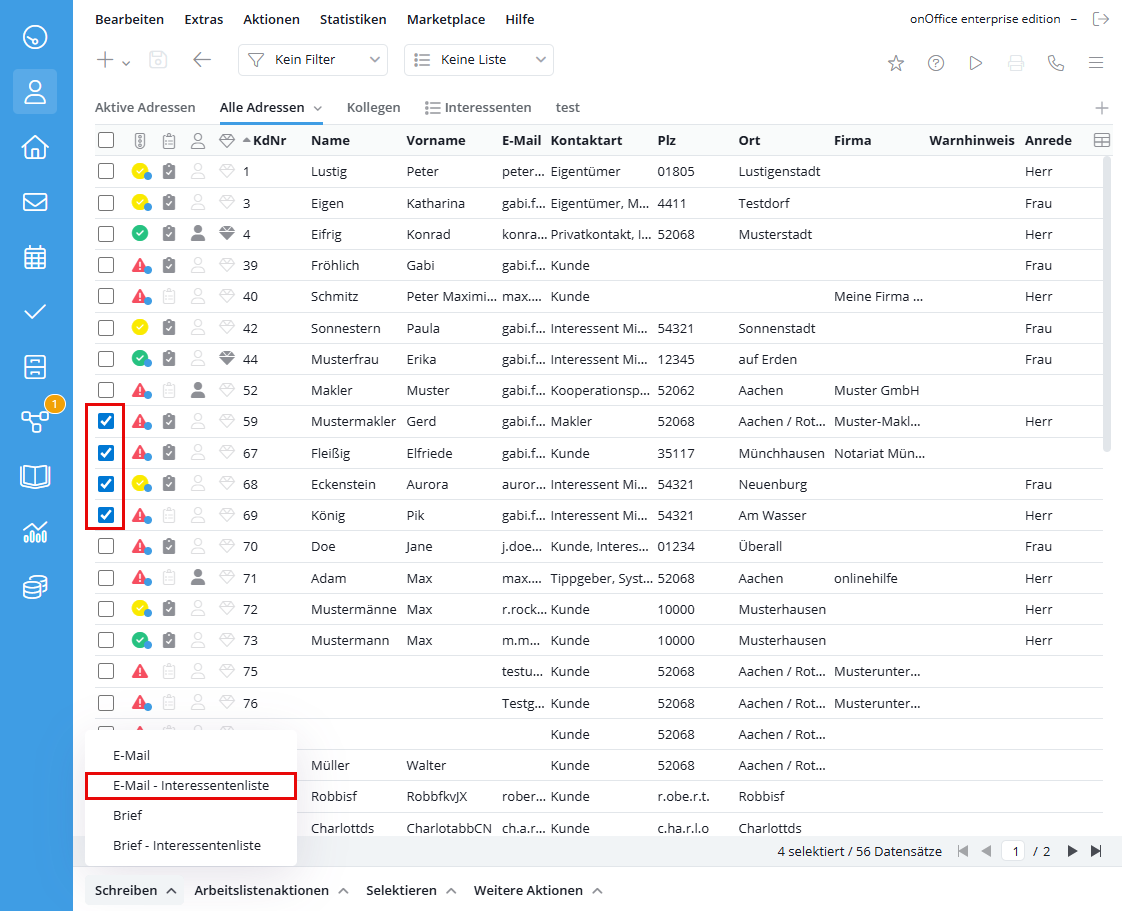This screenshot has width=1122, height=911.
Task: Click the back arrow icon in toolbar
Action: [x=203, y=60]
